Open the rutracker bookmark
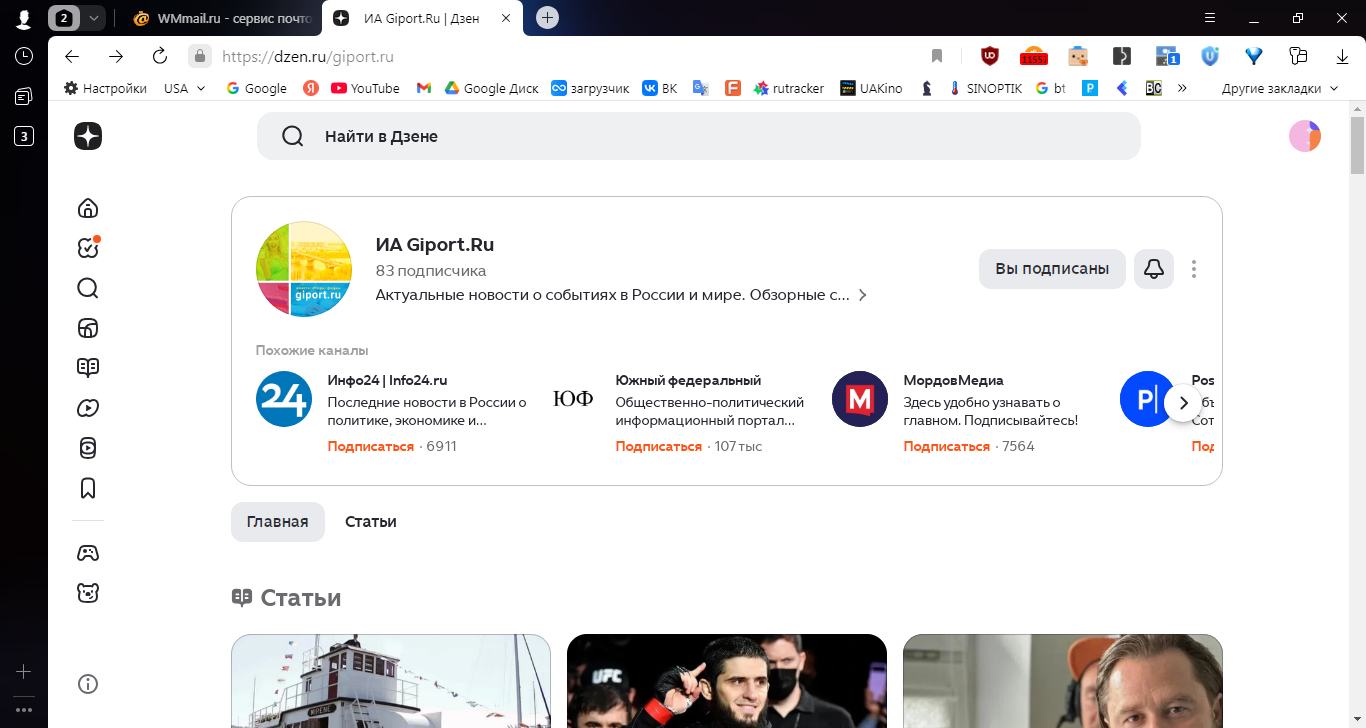The width and height of the screenshot is (1366, 728). coord(789,88)
